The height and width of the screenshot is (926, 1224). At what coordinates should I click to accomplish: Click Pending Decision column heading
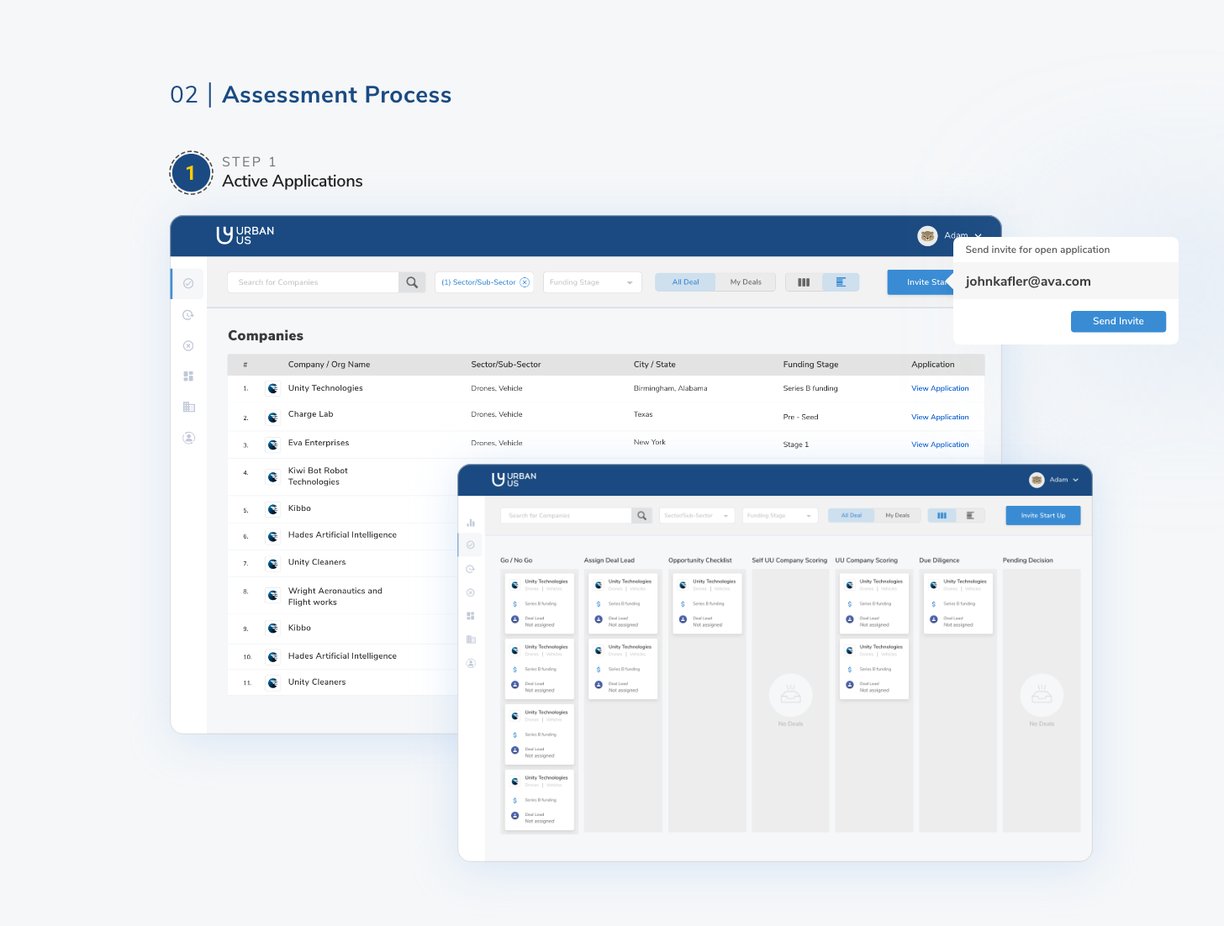click(1028, 560)
